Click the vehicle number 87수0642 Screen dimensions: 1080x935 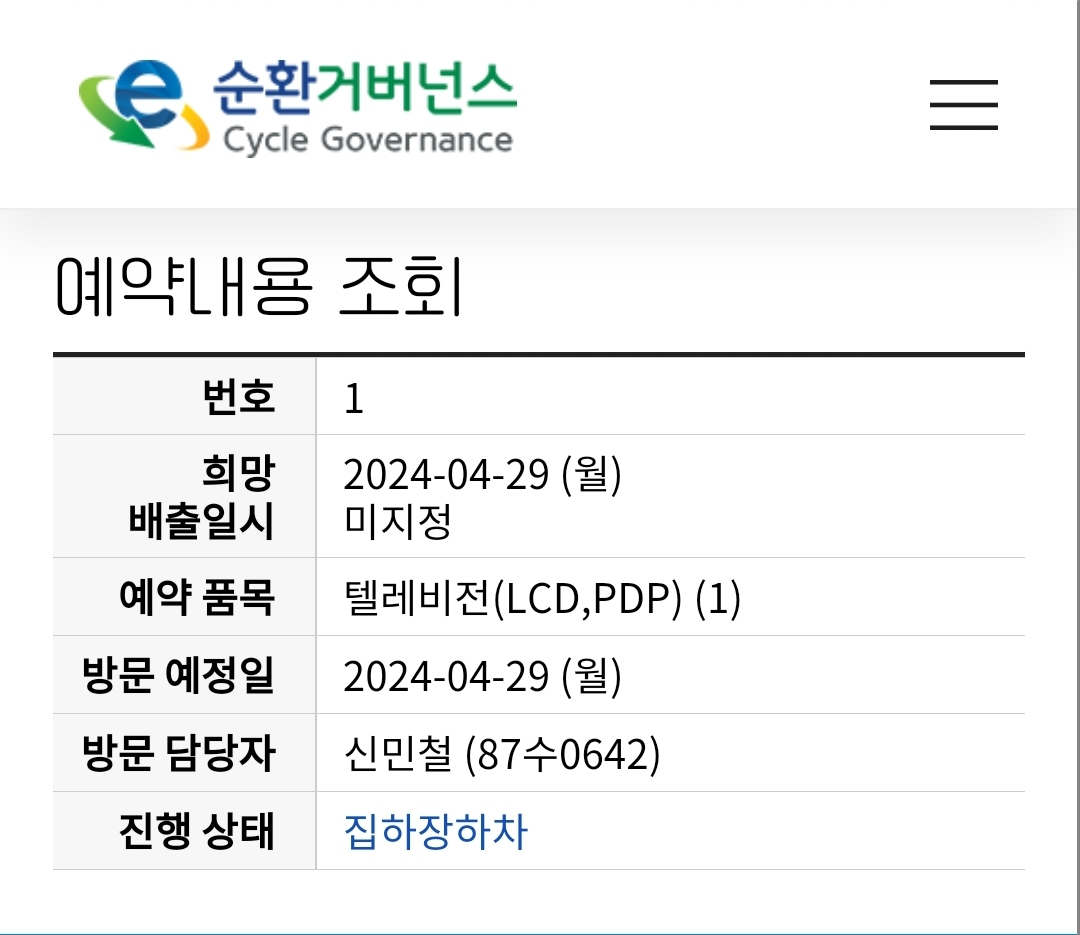pos(563,755)
